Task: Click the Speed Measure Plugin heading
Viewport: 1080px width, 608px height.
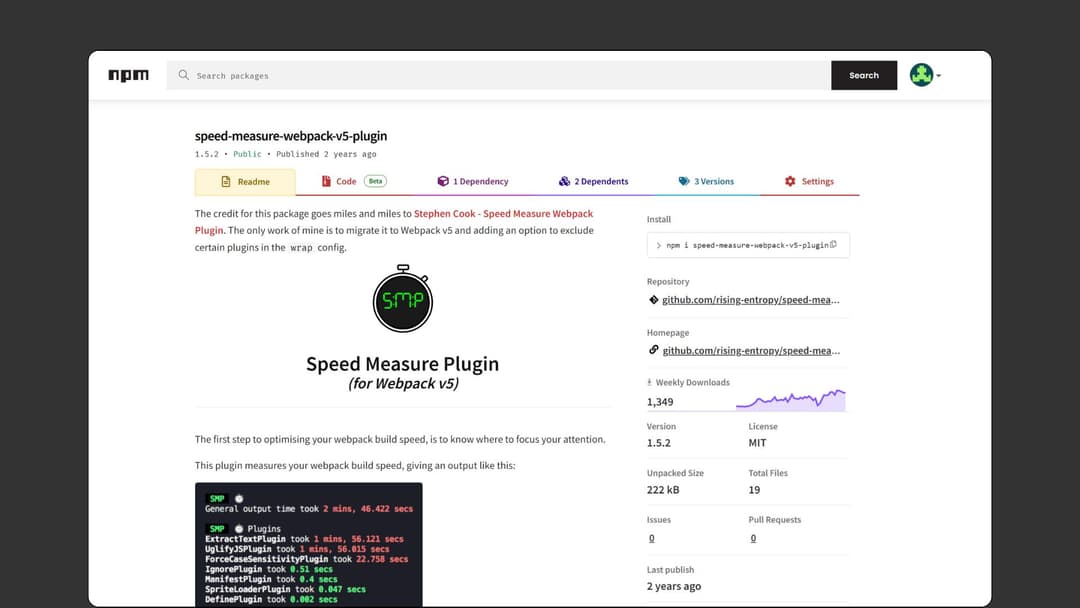Action: (x=402, y=364)
